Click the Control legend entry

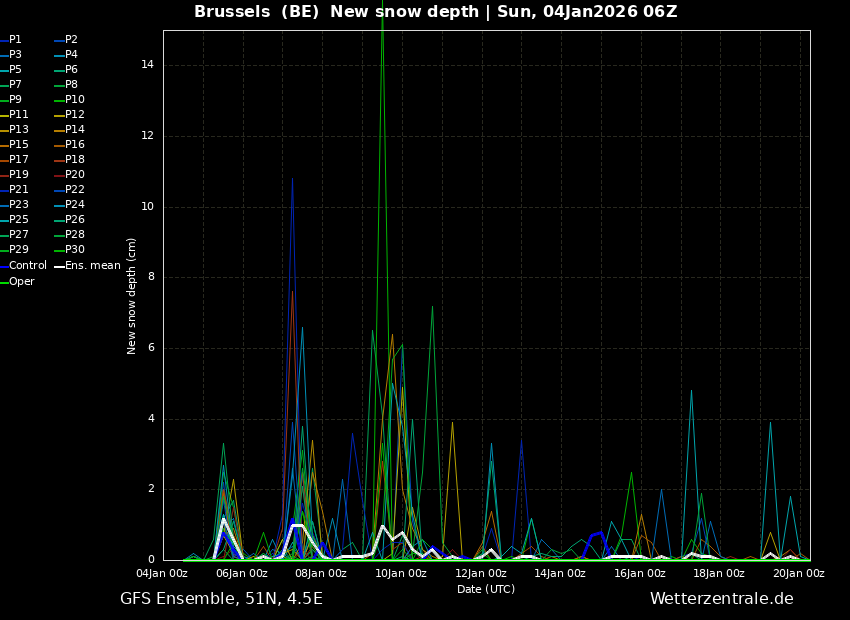(x=23, y=266)
